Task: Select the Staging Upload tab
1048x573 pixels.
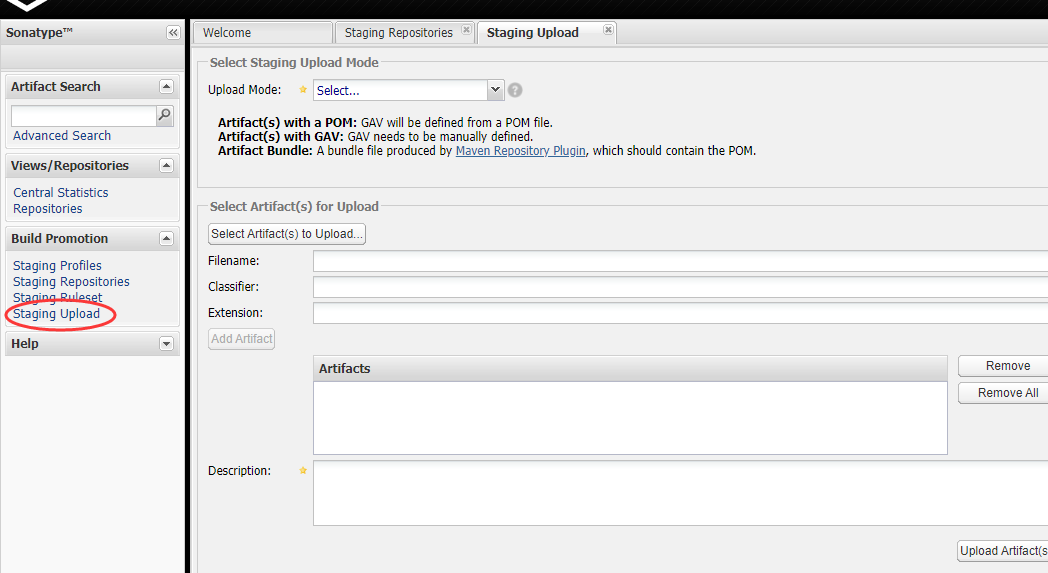Action: click(546, 33)
